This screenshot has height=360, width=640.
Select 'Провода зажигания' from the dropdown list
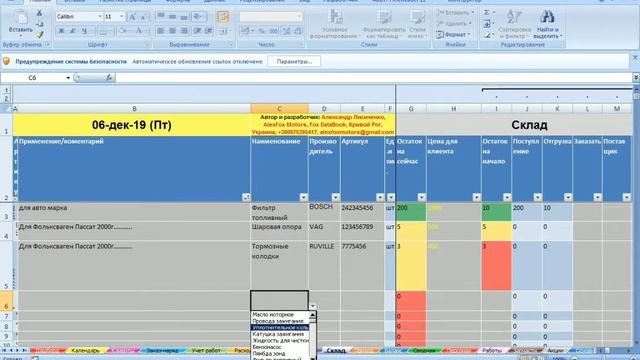280,321
